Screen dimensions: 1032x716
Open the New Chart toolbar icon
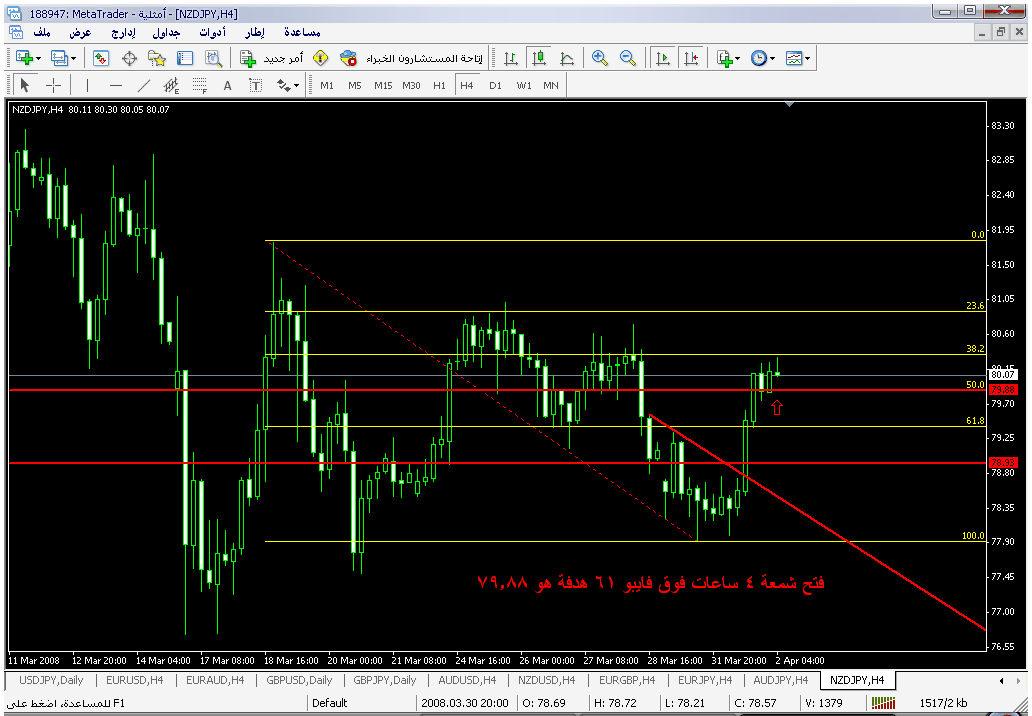pyautogui.click(x=24, y=58)
